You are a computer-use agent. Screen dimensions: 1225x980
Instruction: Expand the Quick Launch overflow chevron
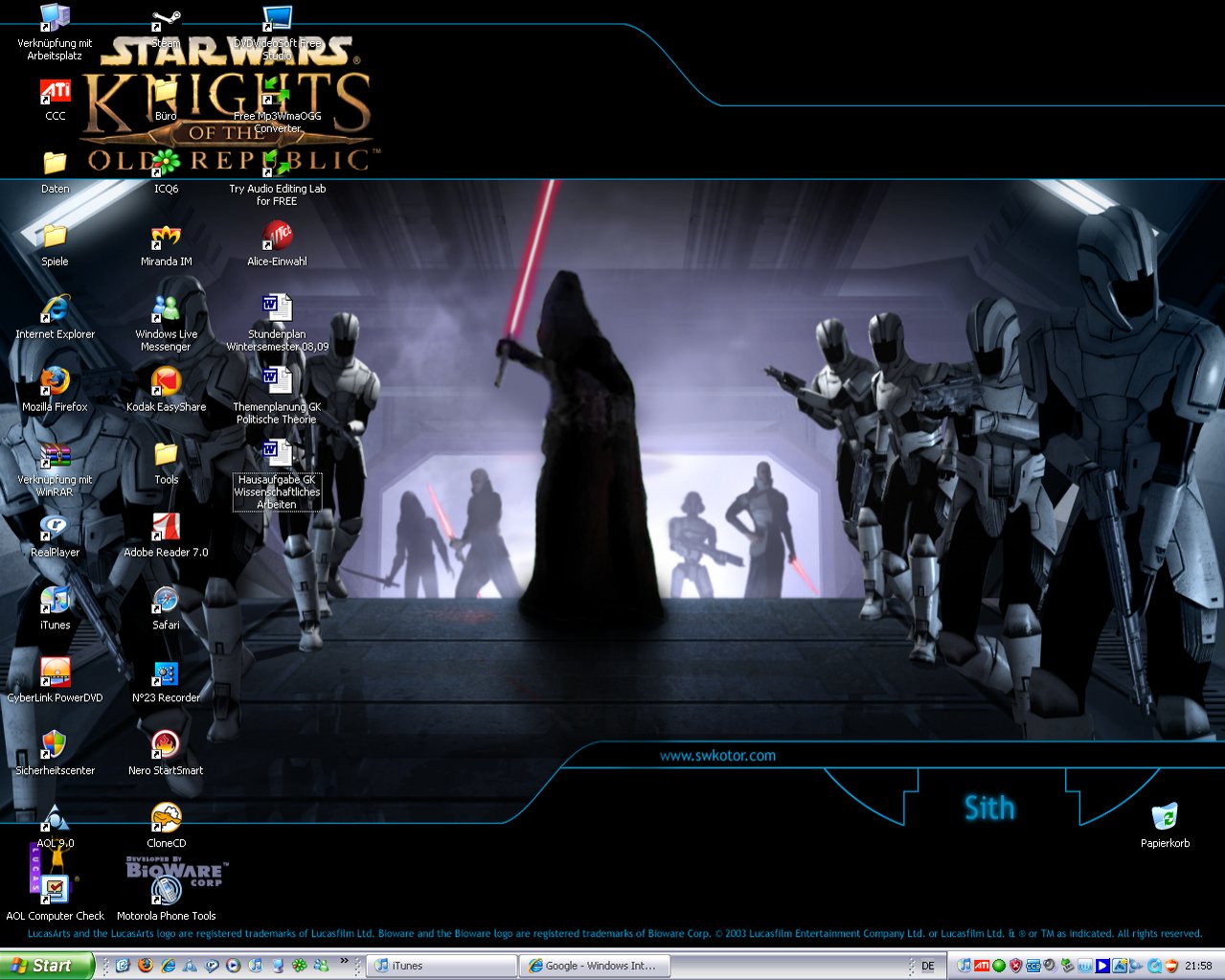pyautogui.click(x=344, y=961)
